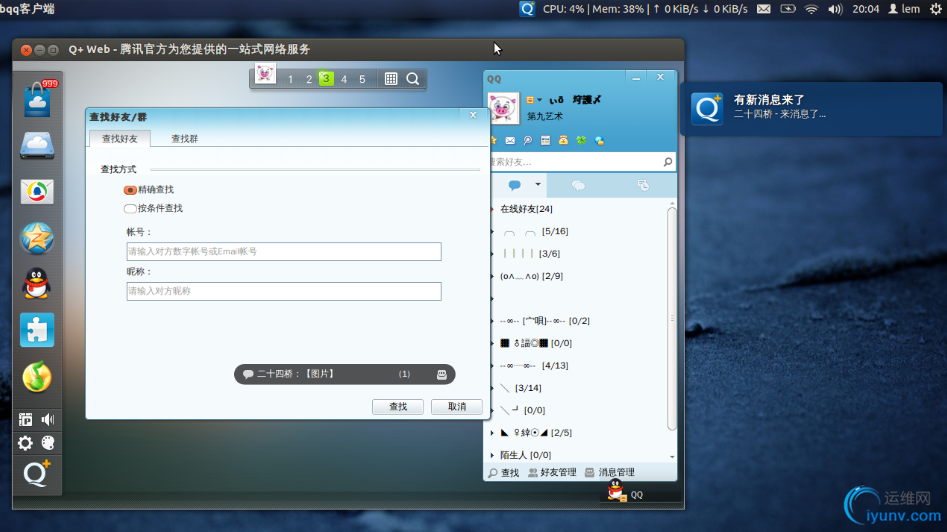The width and height of the screenshot is (947, 532).
Task: Click the gold money bag icon in QQ panel
Action: [x=563, y=140]
